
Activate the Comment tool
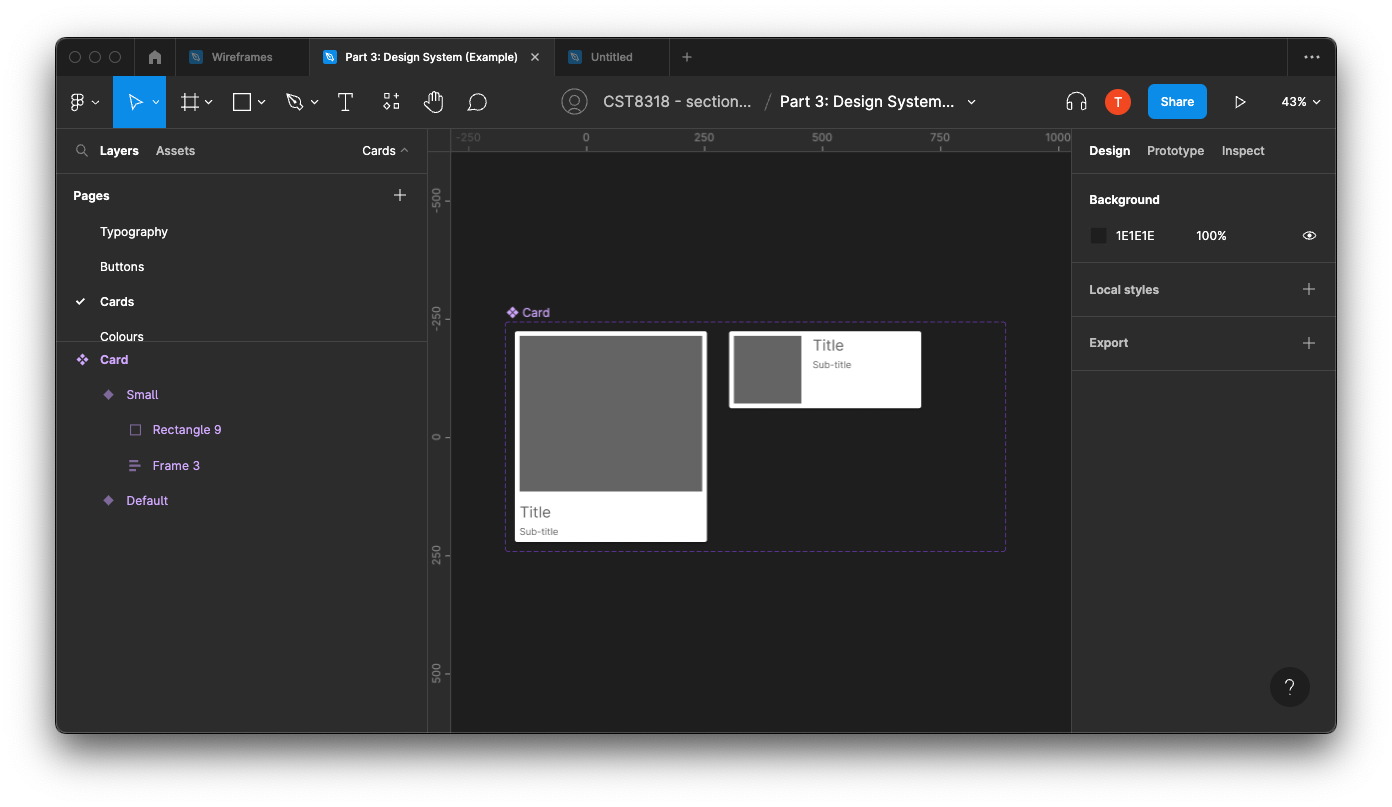tap(477, 102)
